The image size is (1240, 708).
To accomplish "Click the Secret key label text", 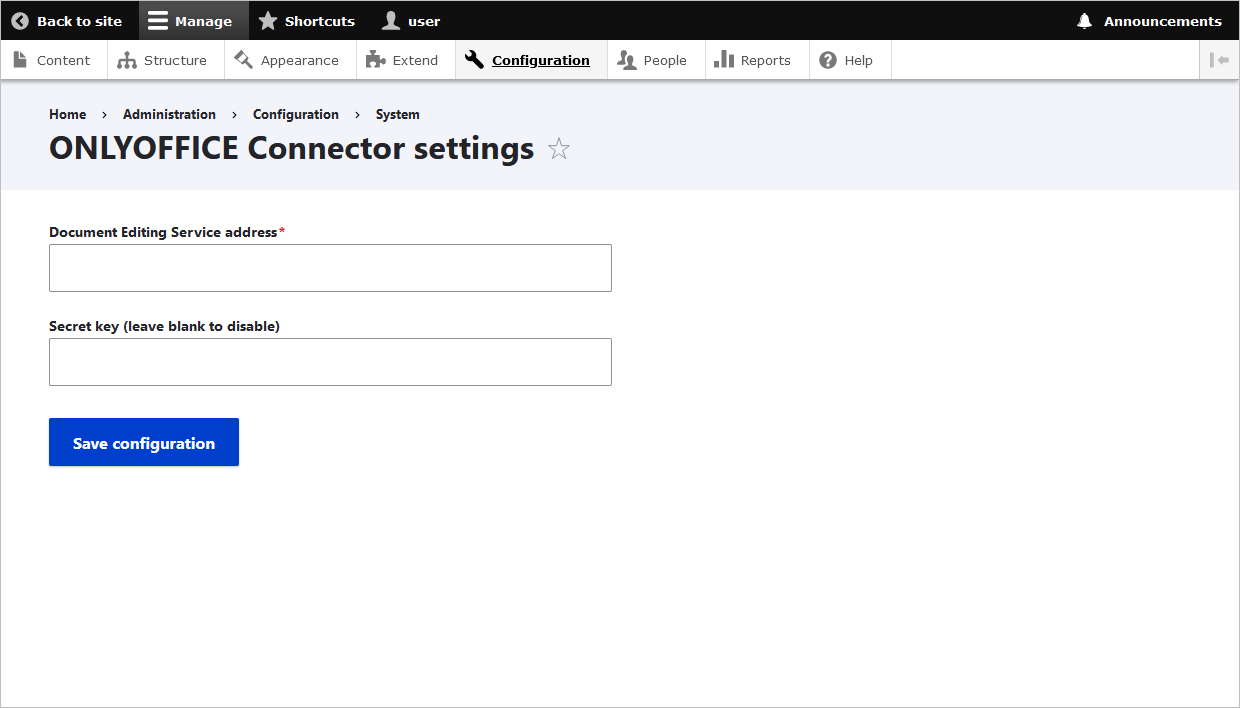I will (164, 326).
